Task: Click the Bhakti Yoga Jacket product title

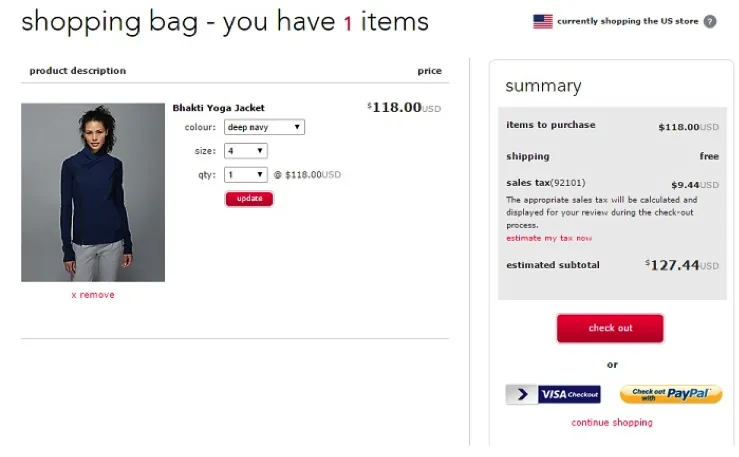Action: 218,108
